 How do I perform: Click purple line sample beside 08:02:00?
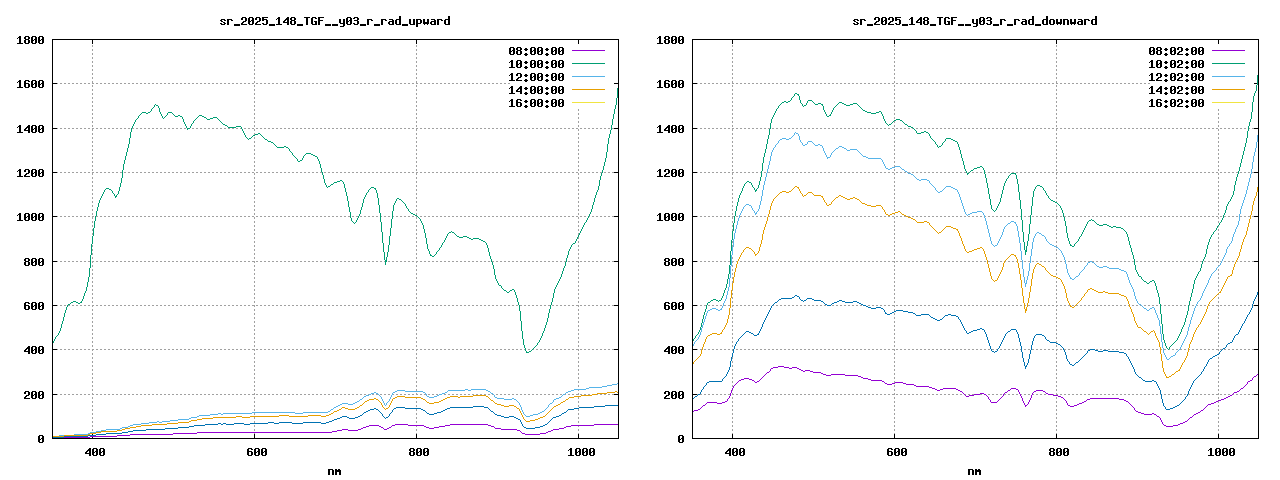coord(1228,50)
